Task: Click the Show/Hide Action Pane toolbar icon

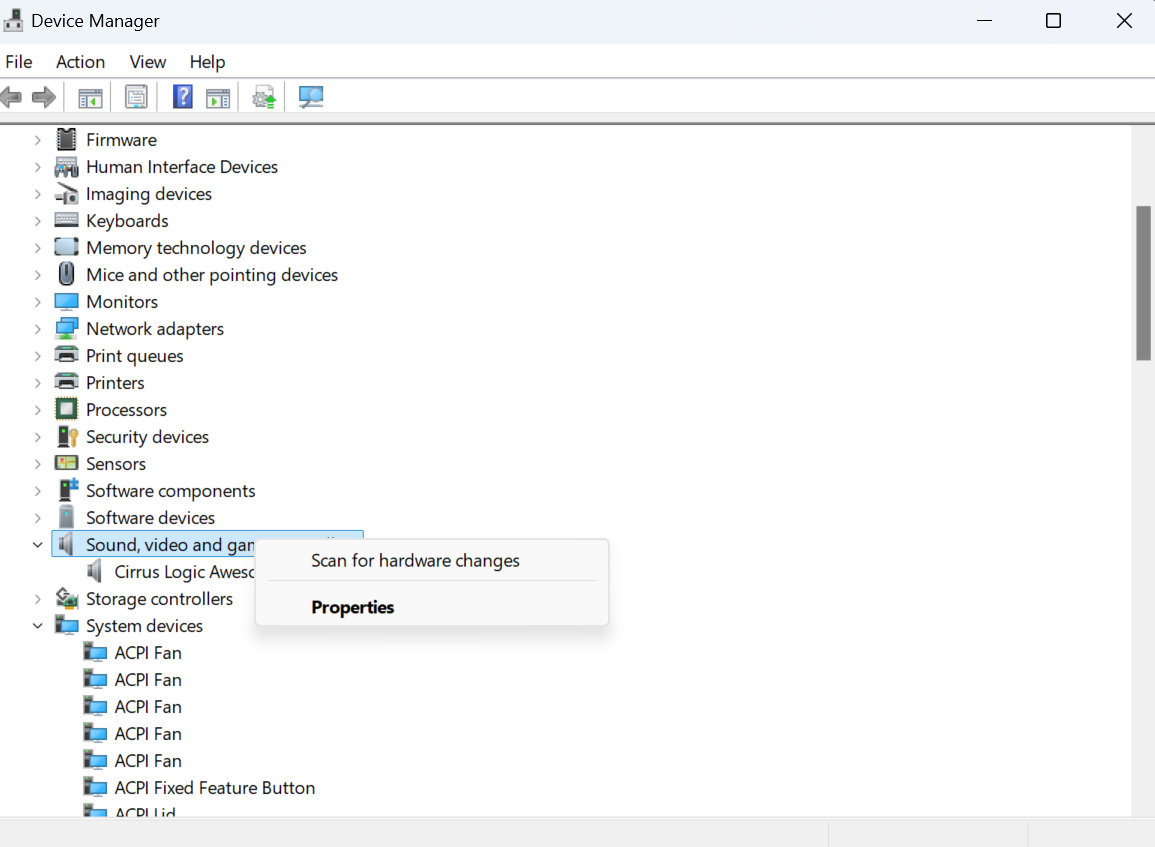Action: [218, 96]
